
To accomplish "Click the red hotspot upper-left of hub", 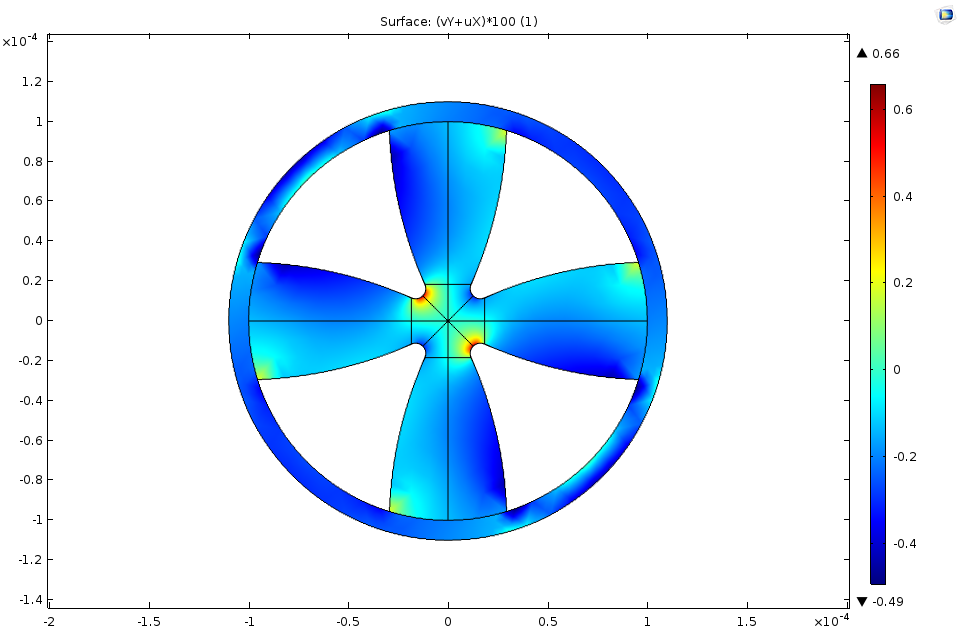I will coord(425,297).
